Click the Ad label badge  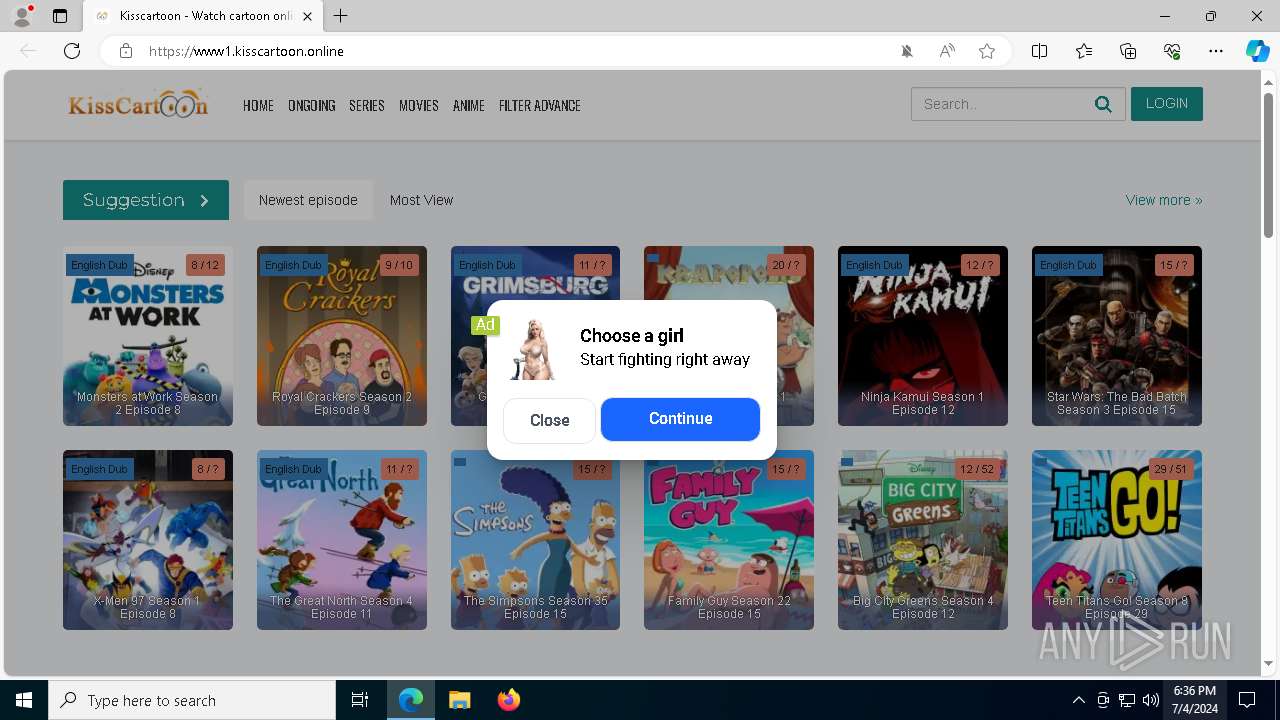point(485,325)
